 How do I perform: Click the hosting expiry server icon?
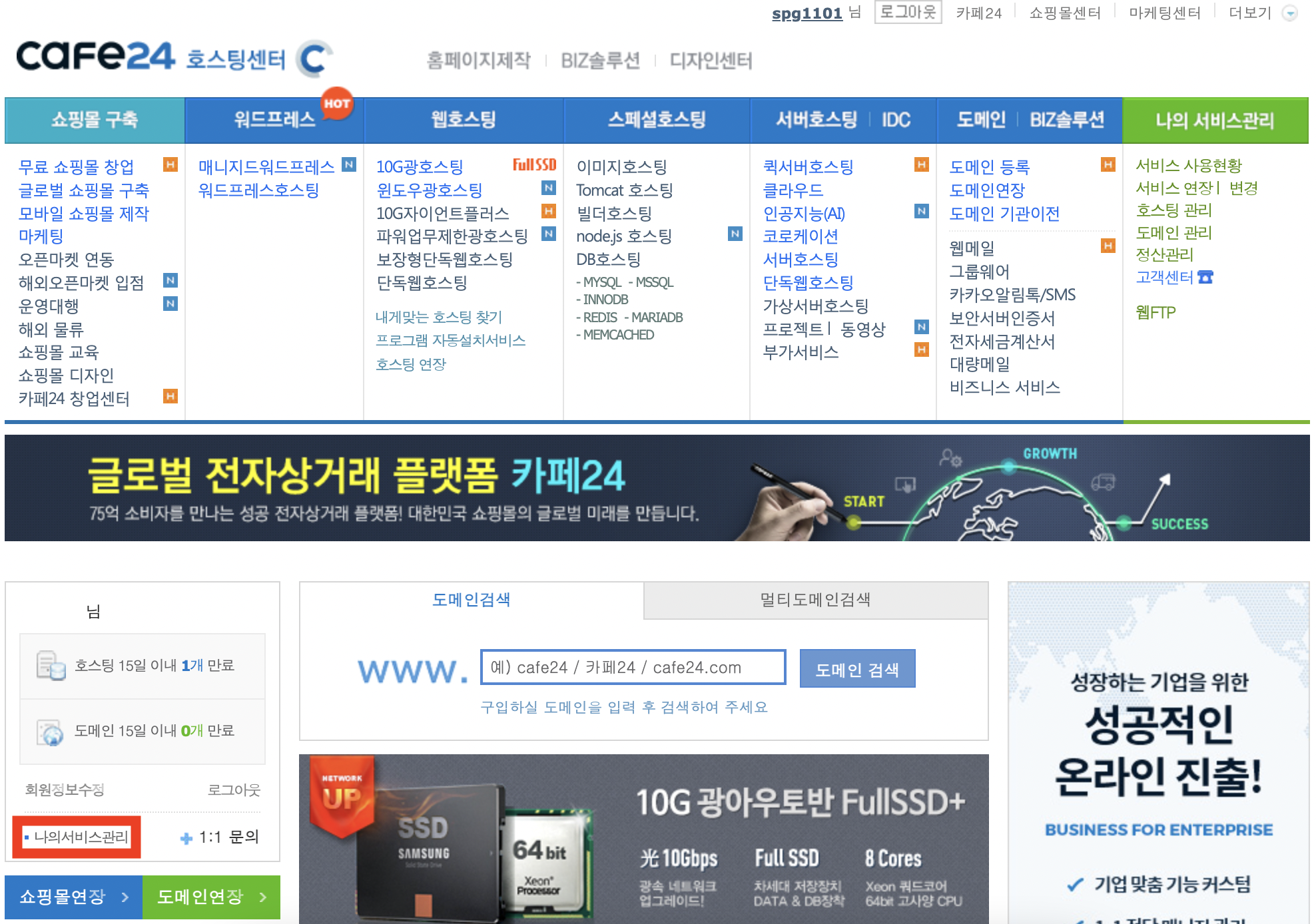pyautogui.click(x=51, y=665)
